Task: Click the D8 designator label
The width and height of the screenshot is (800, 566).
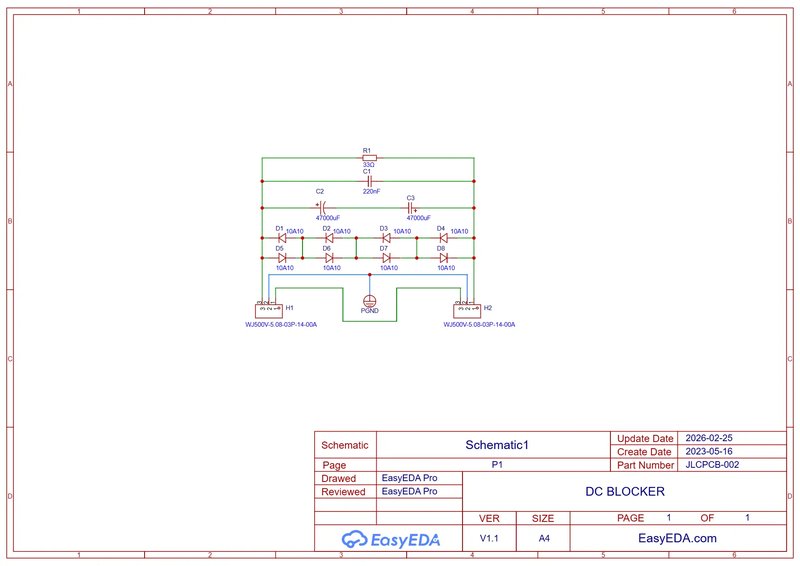Action: 441,249
